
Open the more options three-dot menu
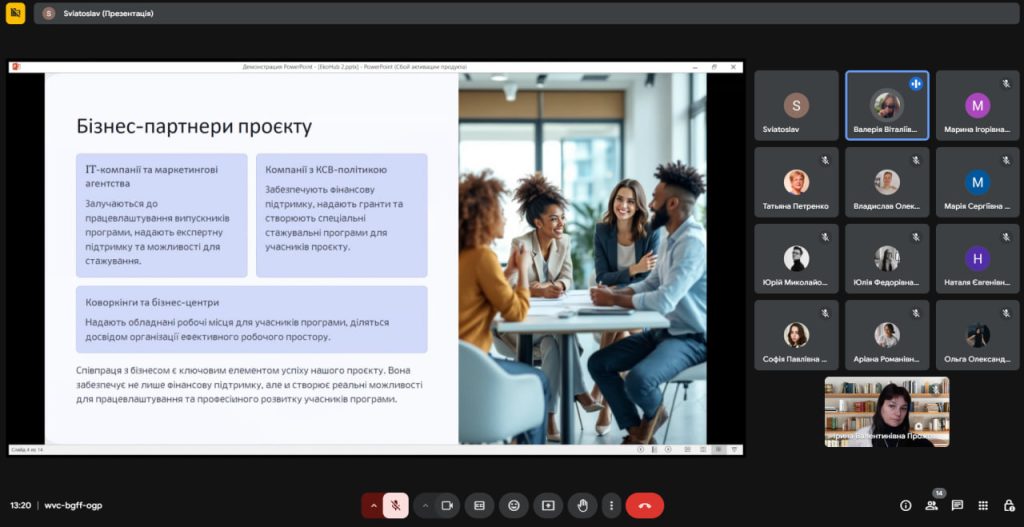pyautogui.click(x=611, y=505)
